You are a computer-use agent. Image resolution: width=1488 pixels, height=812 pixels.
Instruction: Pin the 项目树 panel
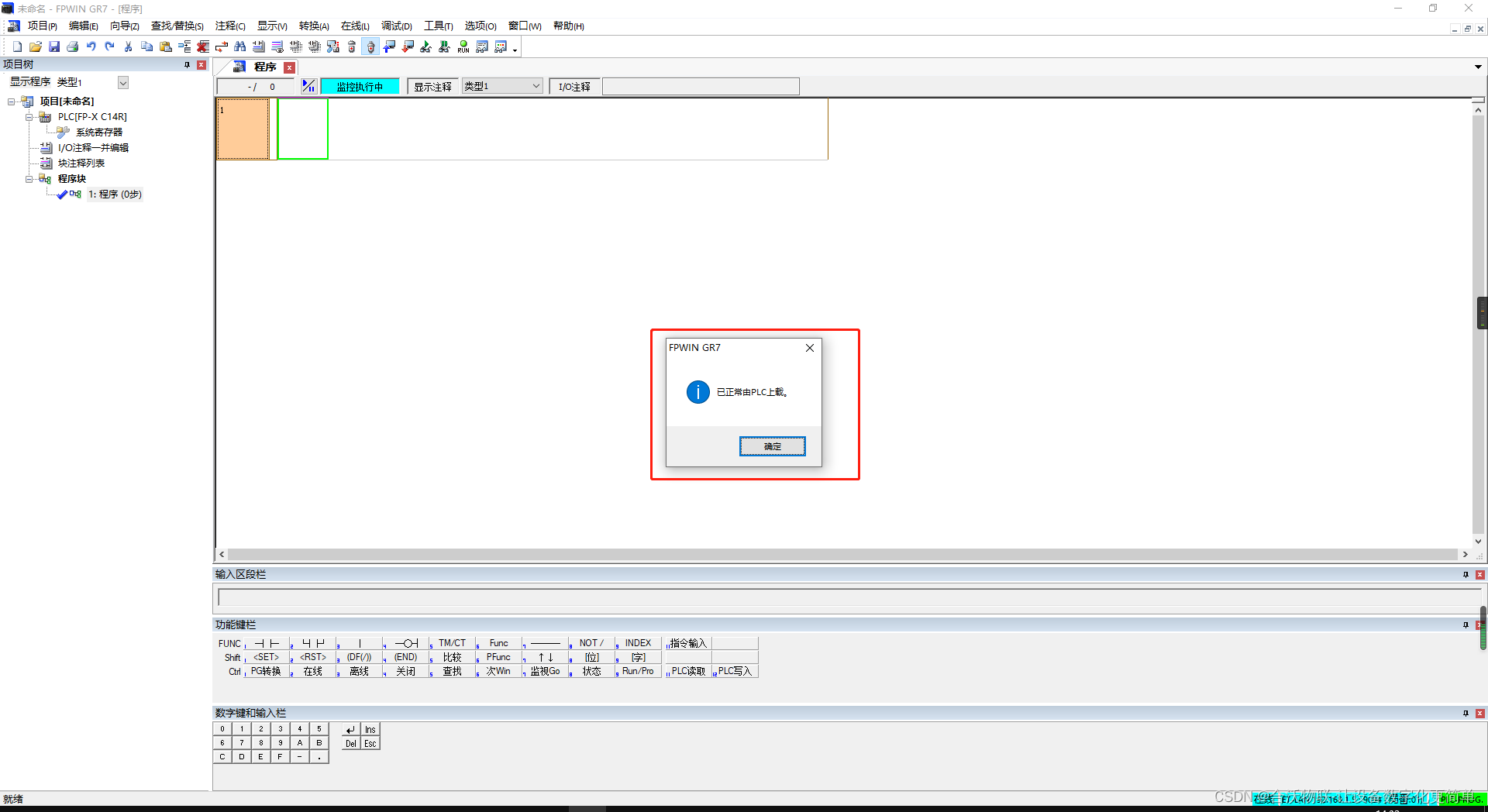click(187, 65)
